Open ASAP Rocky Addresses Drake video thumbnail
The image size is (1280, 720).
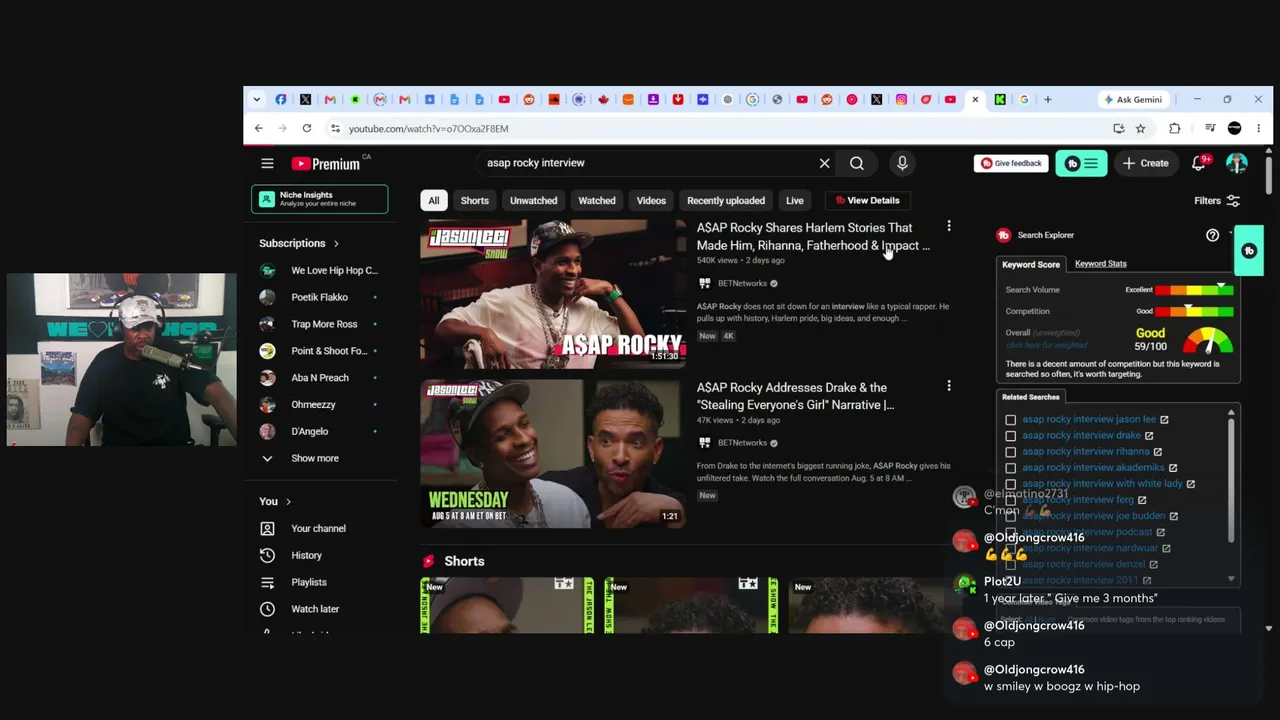pos(553,453)
